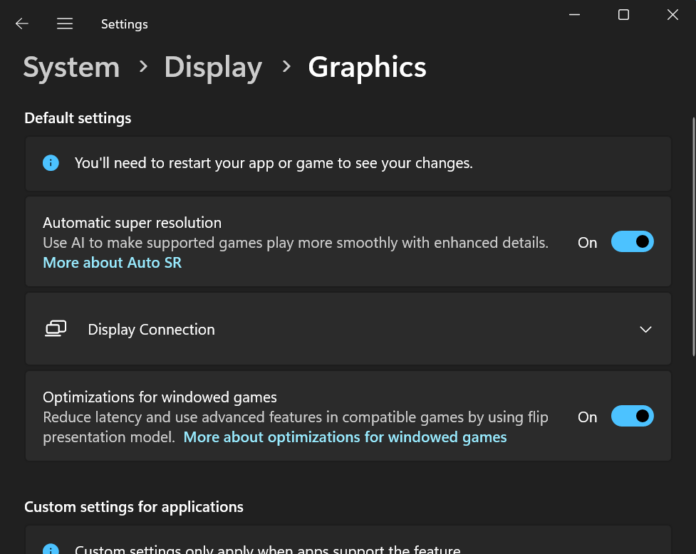Maximize the Settings window
Image resolution: width=696 pixels, height=554 pixels.
(x=623, y=15)
